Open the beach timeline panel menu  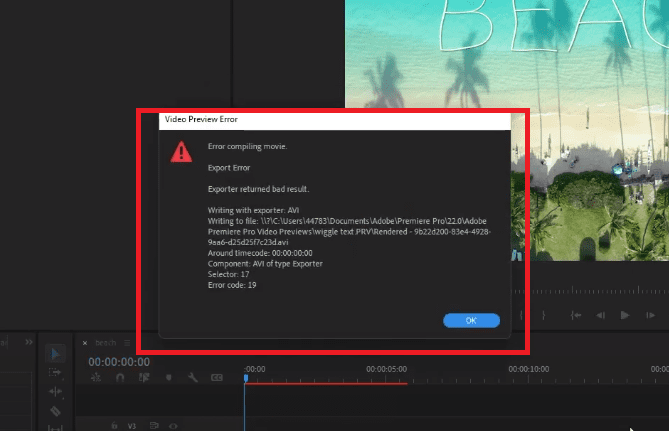pos(127,343)
